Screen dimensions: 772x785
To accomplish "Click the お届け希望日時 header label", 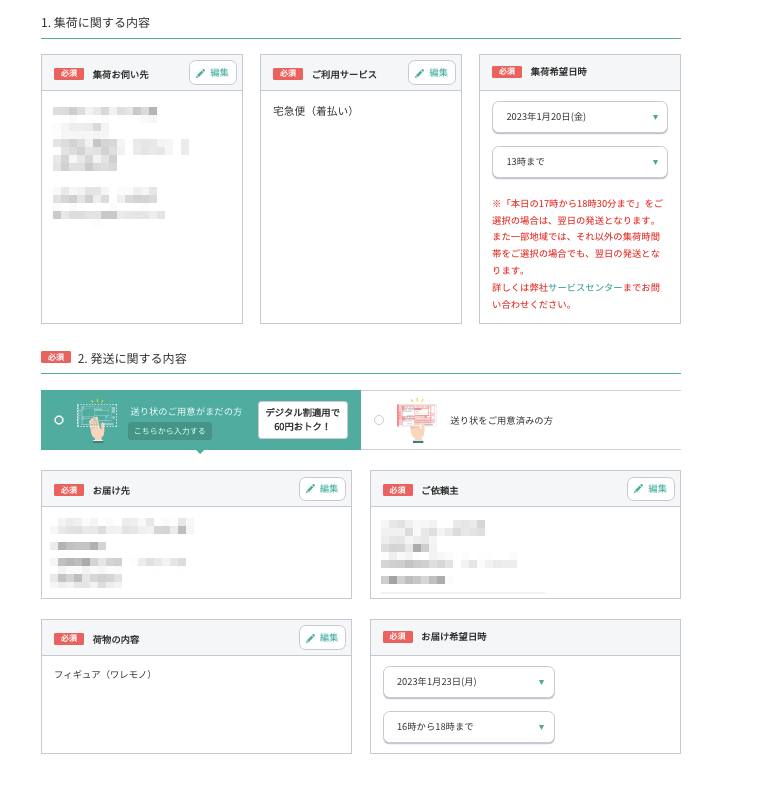I will point(454,637).
